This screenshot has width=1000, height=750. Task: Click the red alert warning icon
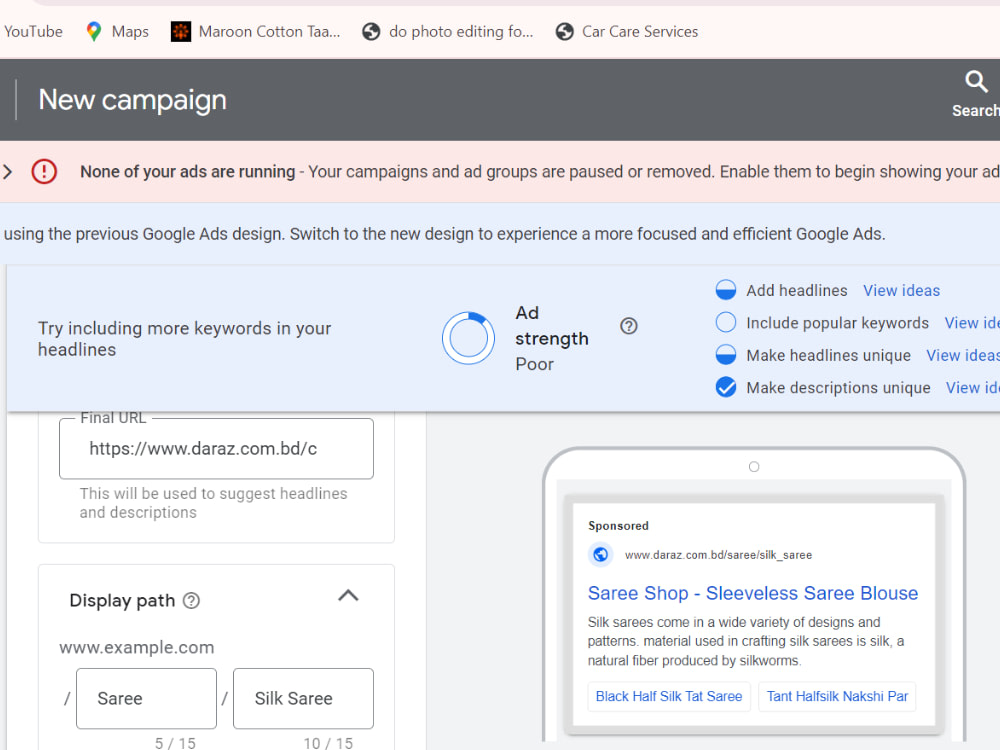(x=44, y=172)
